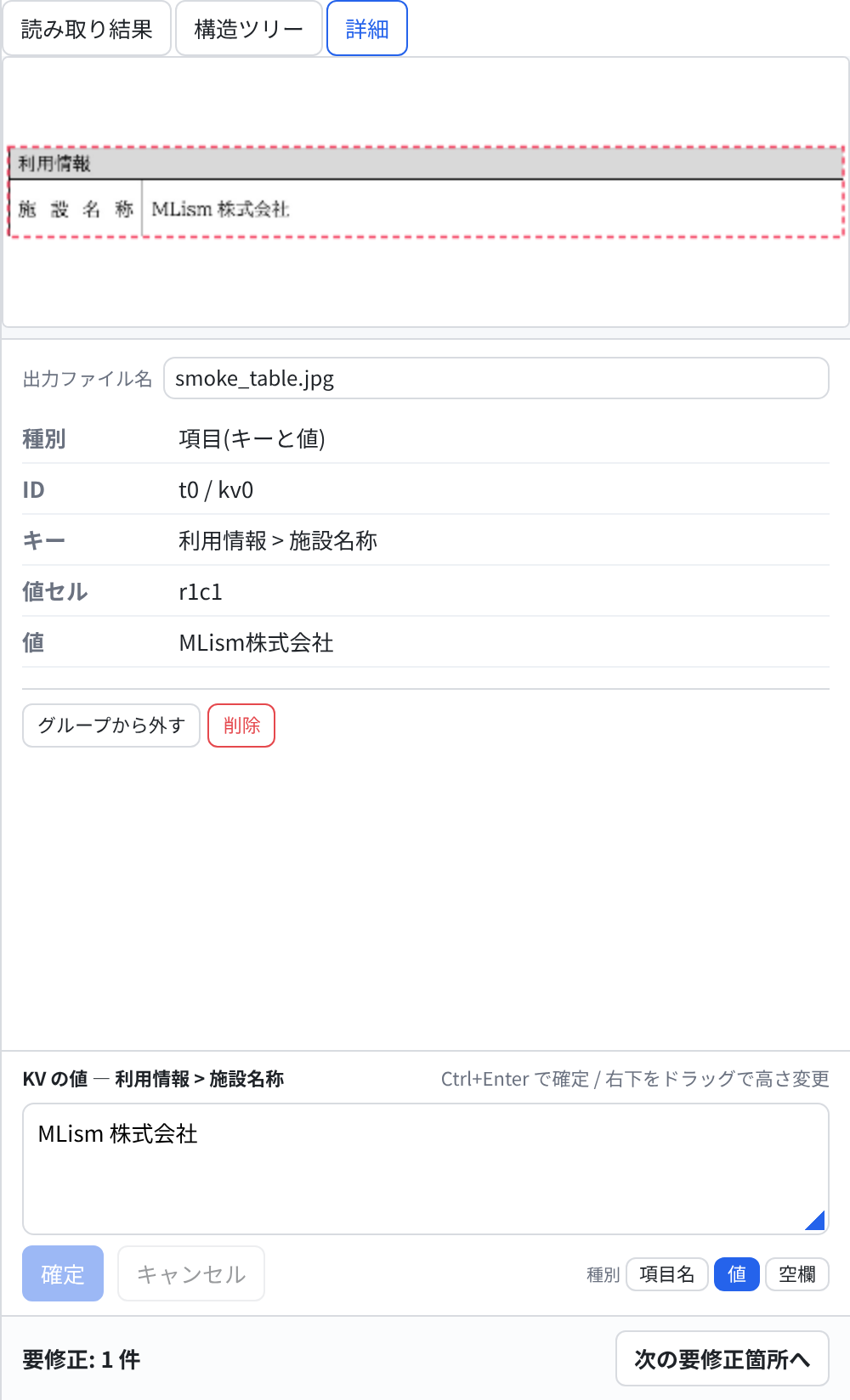This screenshot has height=1400, width=850.
Task: Jump using 次の要修正箇所へ button
Action: [722, 1358]
